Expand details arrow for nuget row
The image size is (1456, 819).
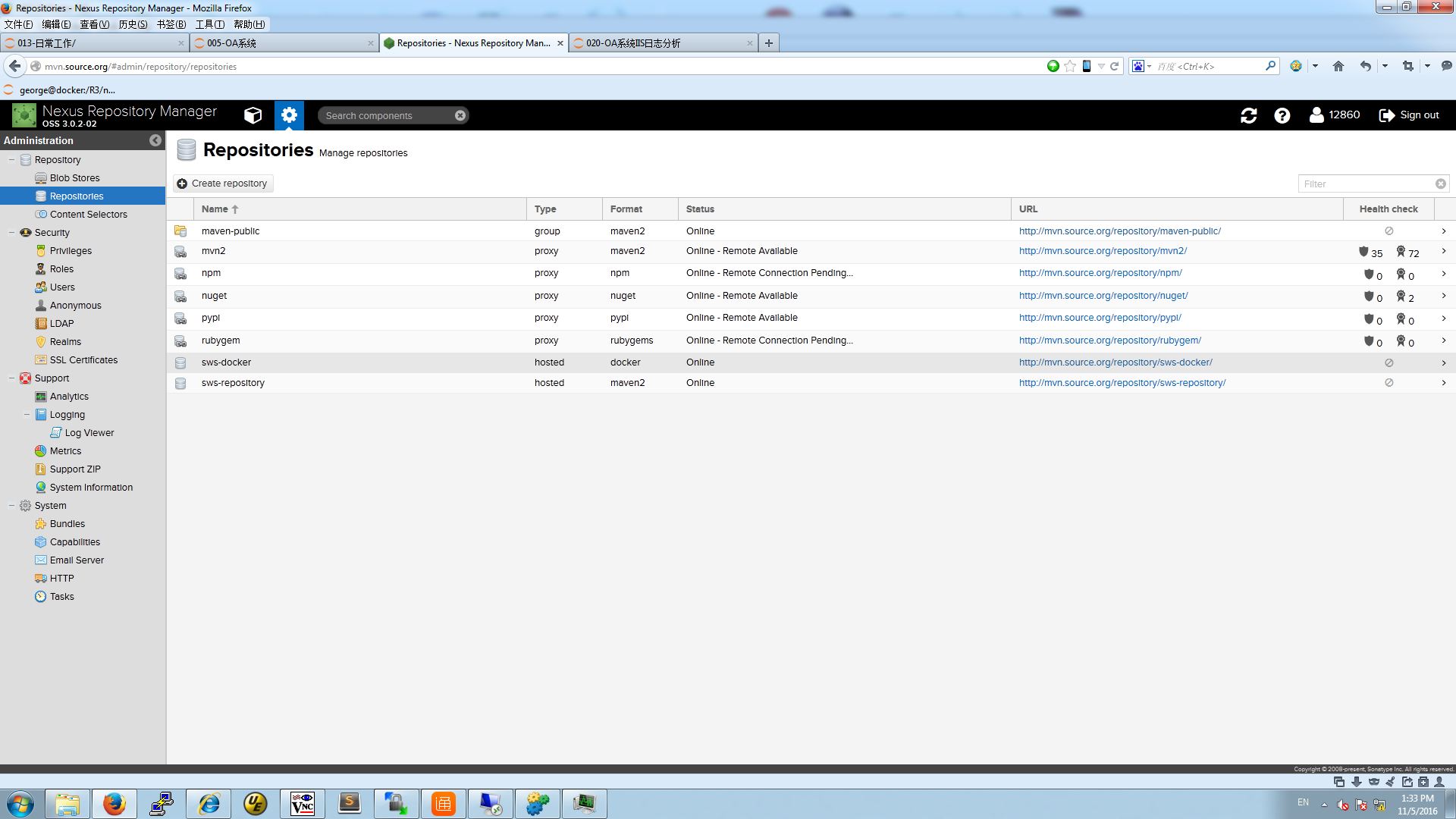1443,296
